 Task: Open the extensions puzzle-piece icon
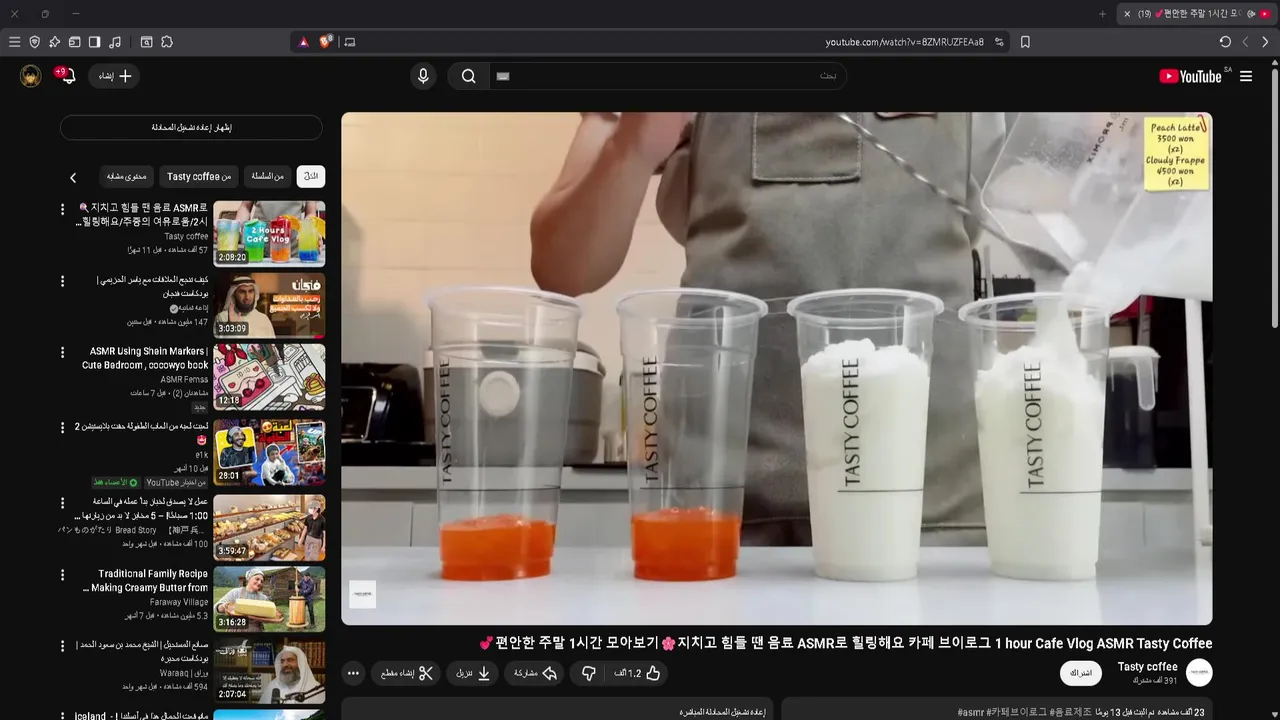[x=167, y=42]
